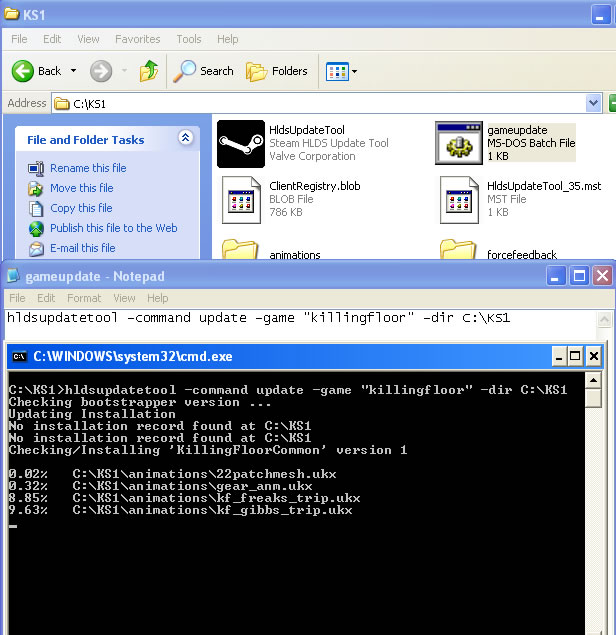Screen dimensions: 616x635
Task: Click the Rename task icon
Action: pyautogui.click(x=36, y=168)
